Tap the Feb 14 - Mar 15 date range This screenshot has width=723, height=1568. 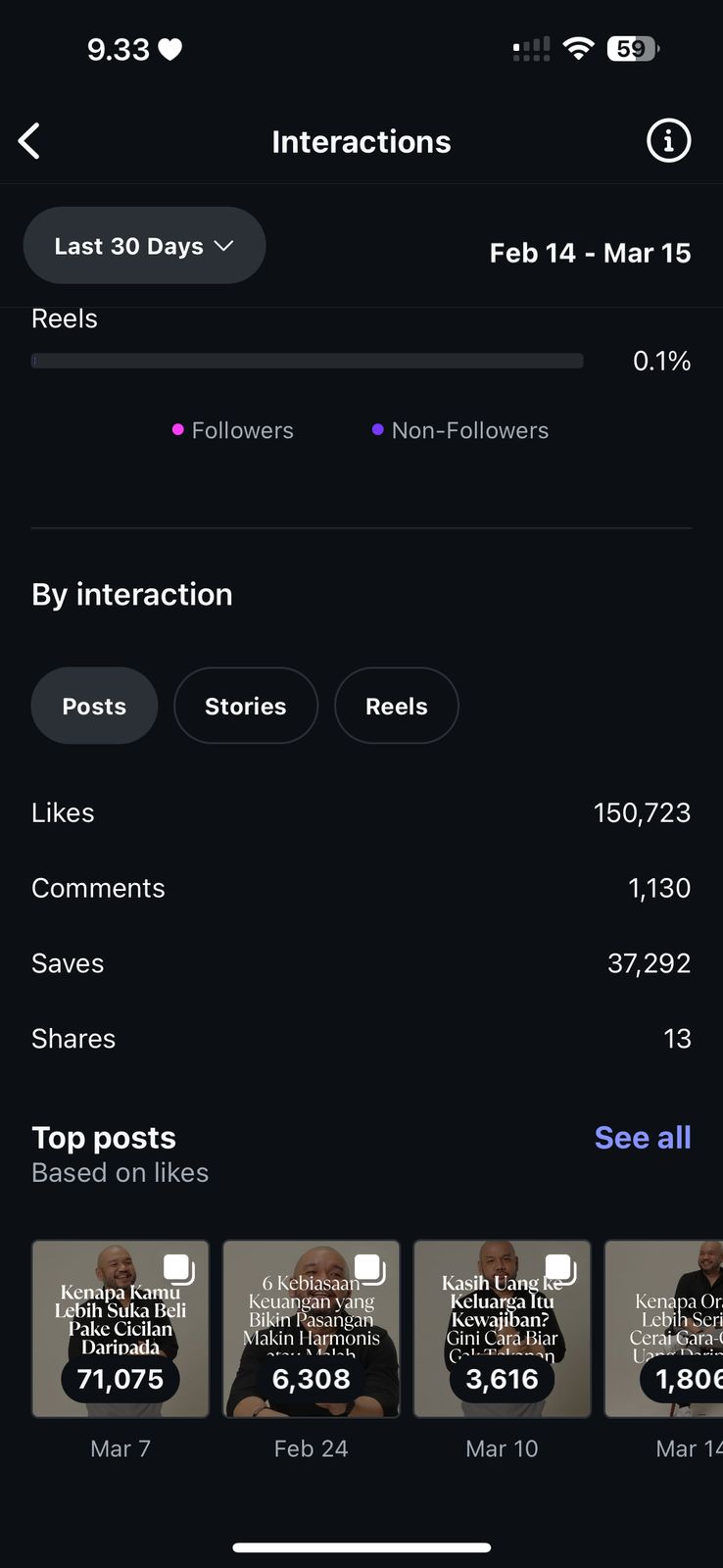click(x=590, y=253)
